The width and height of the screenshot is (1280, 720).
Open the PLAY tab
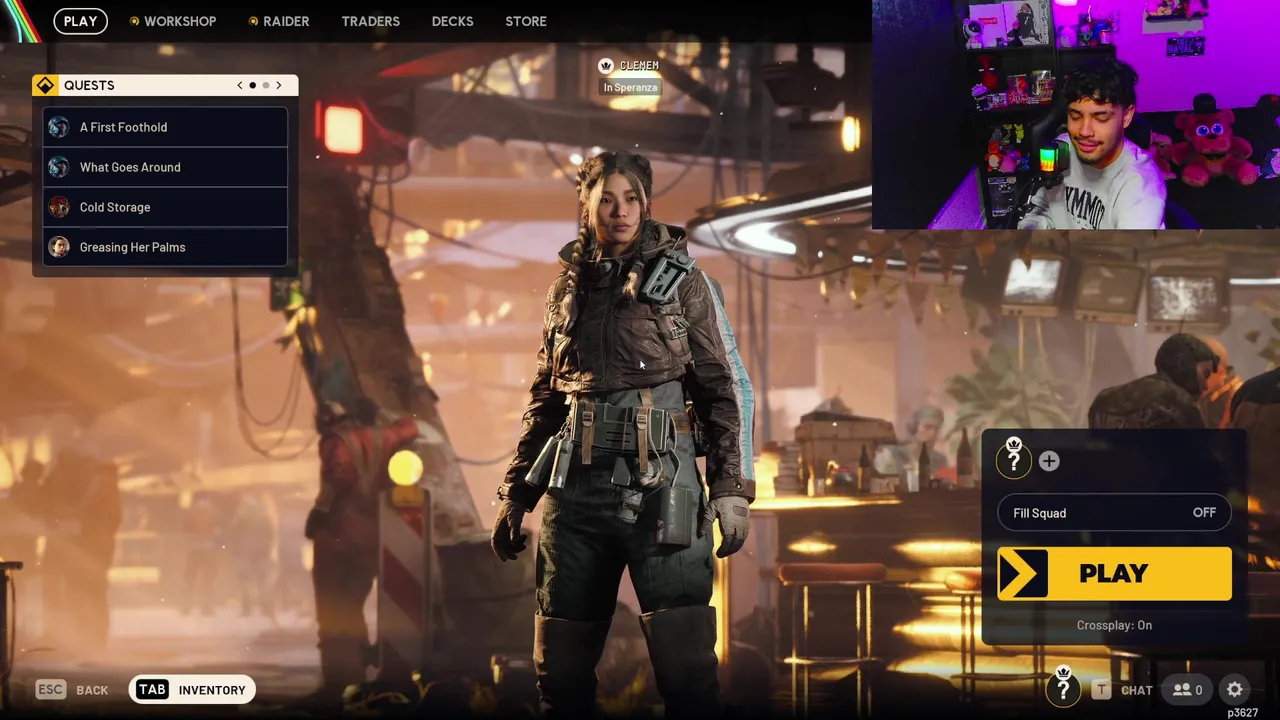[x=80, y=21]
